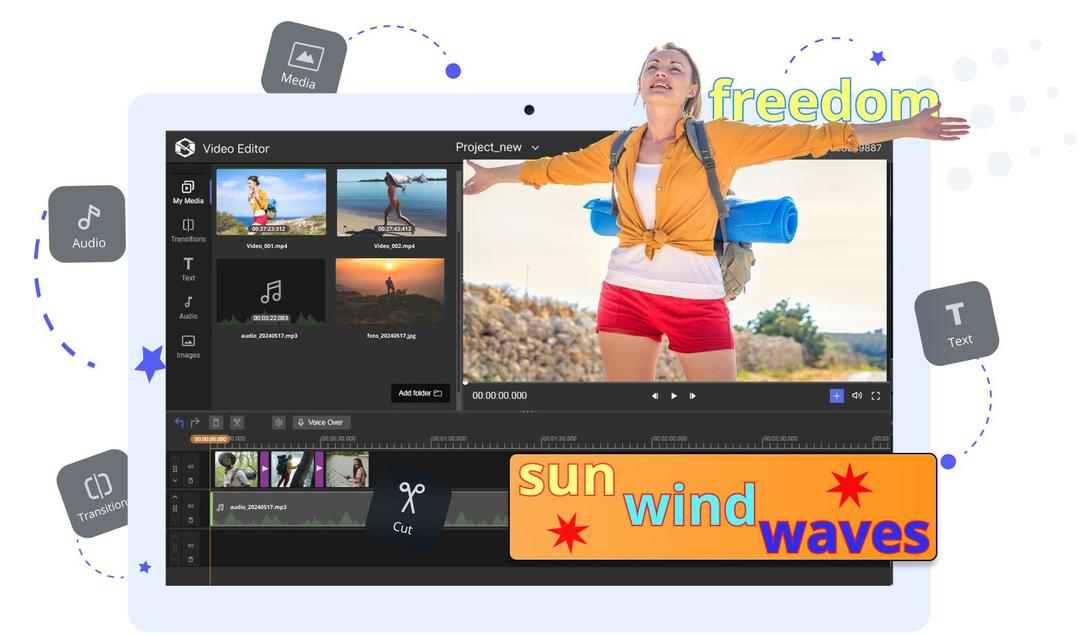This screenshot has height=635, width=1080.
Task: Open the Images panel
Action: coord(188,346)
